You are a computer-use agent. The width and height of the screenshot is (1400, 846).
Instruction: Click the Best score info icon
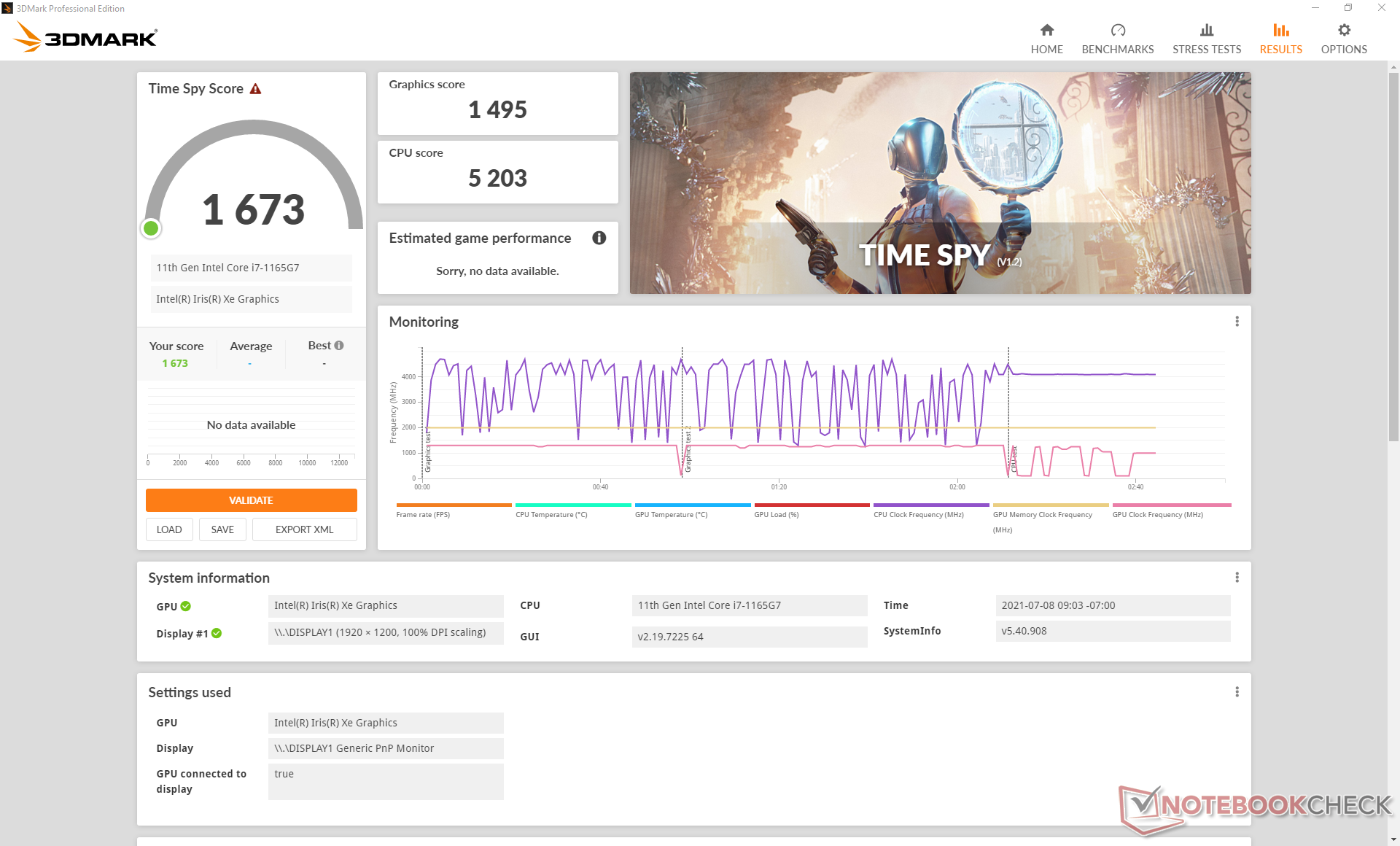339,346
